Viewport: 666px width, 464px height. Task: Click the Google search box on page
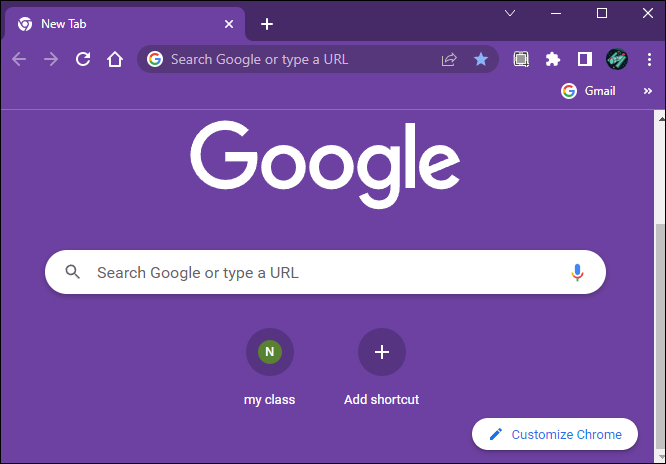325,272
